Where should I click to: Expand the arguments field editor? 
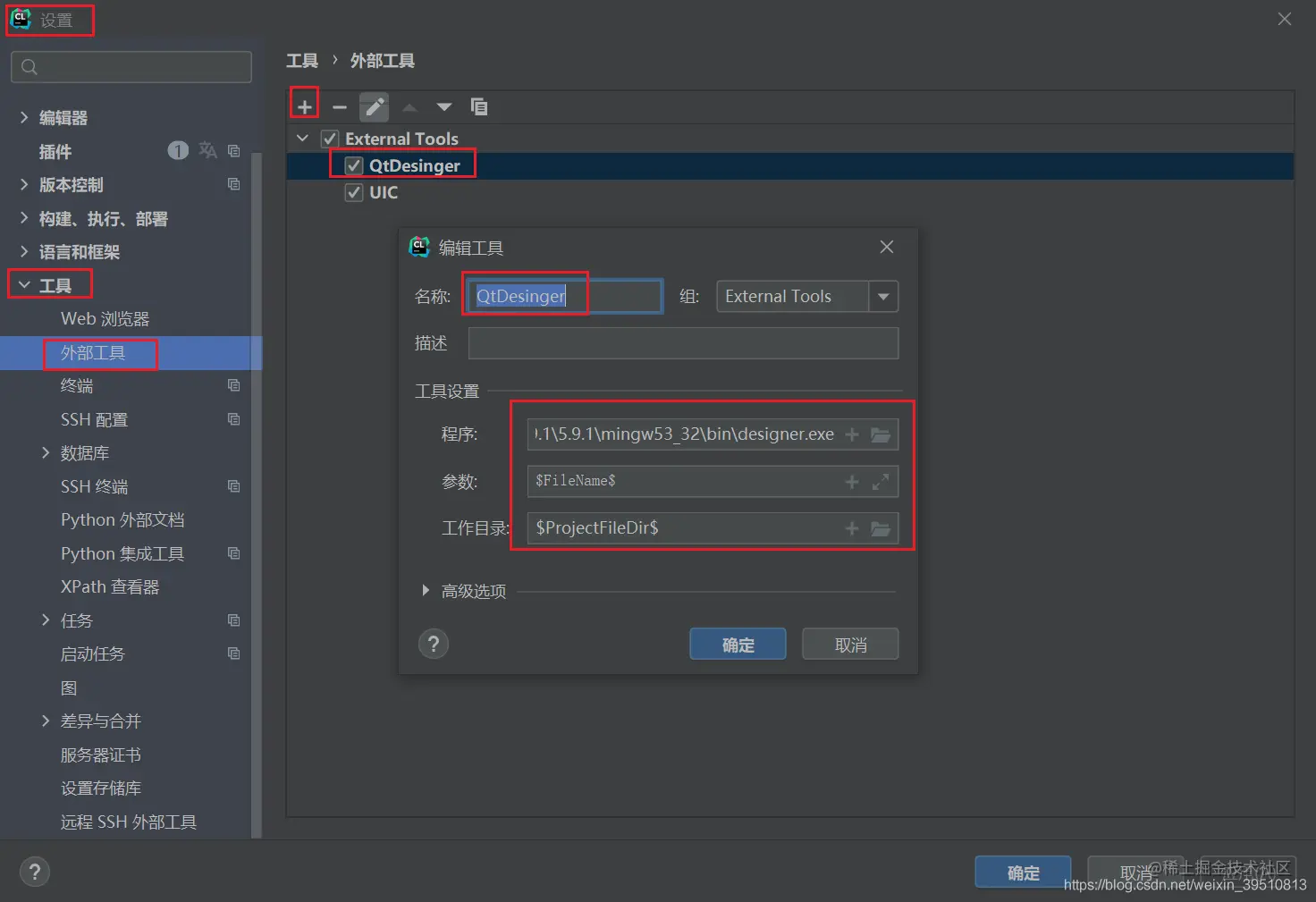(x=881, y=482)
